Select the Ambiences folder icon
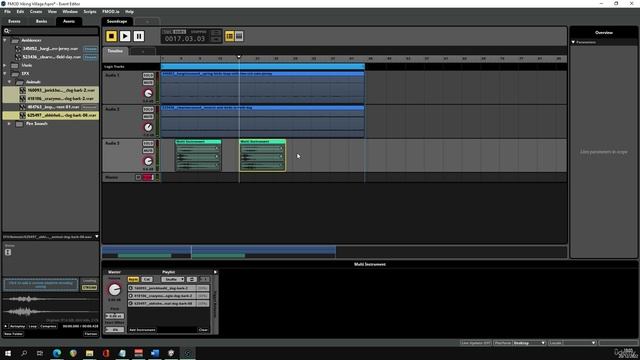This screenshot has width=640, height=360. tap(16, 40)
